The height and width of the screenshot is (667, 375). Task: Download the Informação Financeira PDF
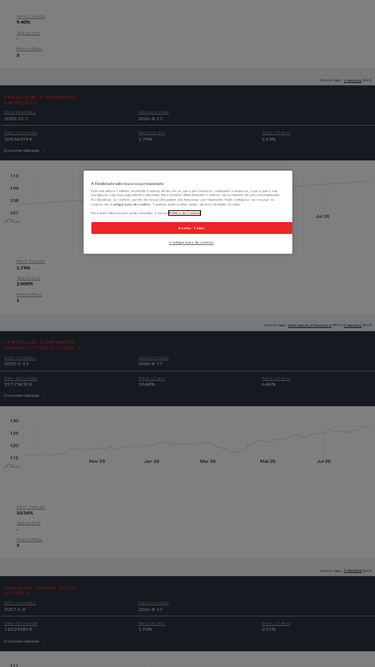310,325
